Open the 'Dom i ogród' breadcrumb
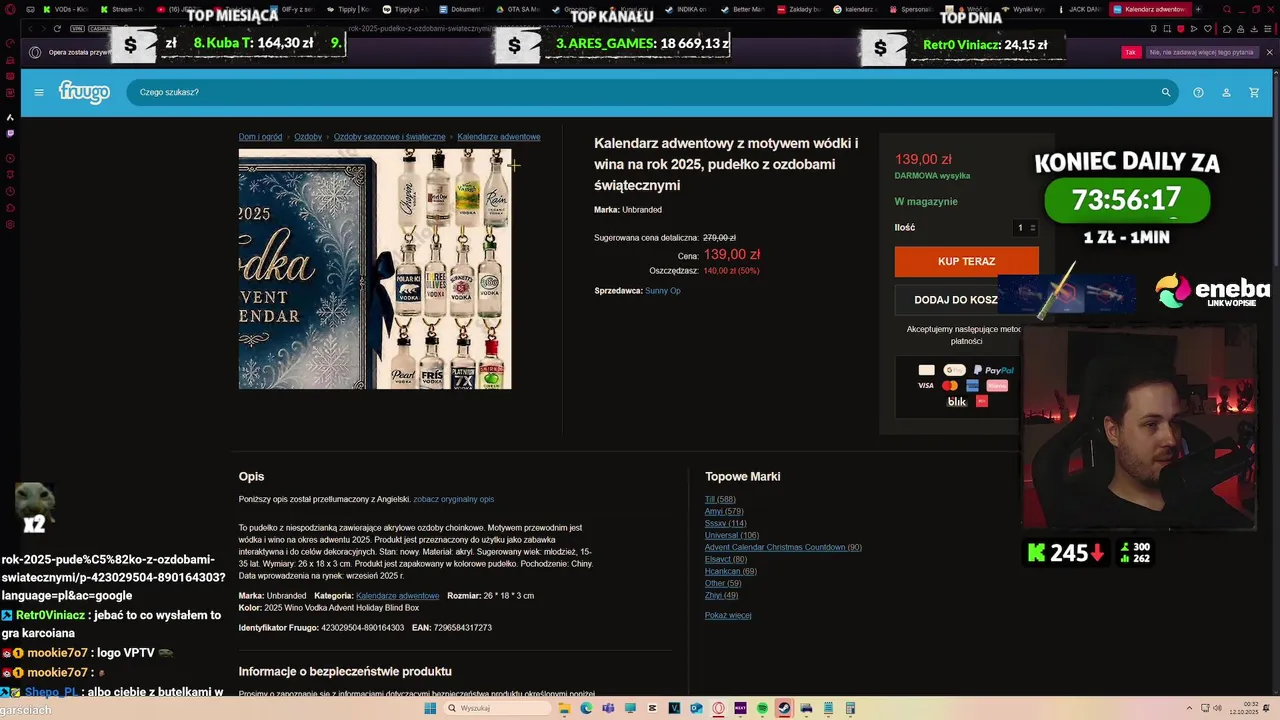 point(260,137)
